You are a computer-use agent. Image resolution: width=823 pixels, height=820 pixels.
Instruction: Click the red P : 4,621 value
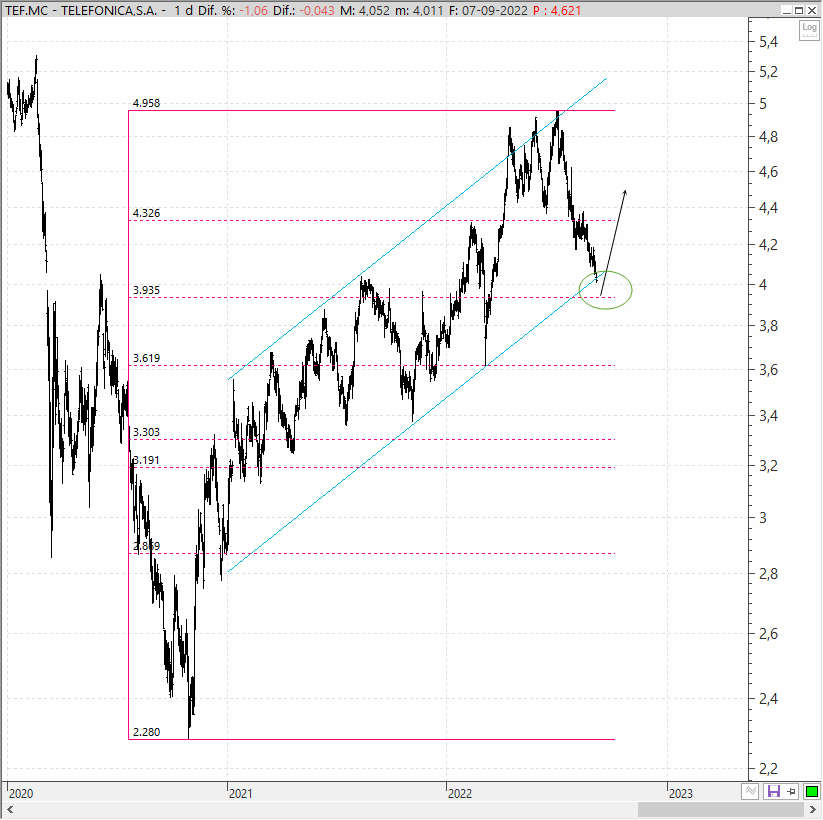pyautogui.click(x=557, y=10)
